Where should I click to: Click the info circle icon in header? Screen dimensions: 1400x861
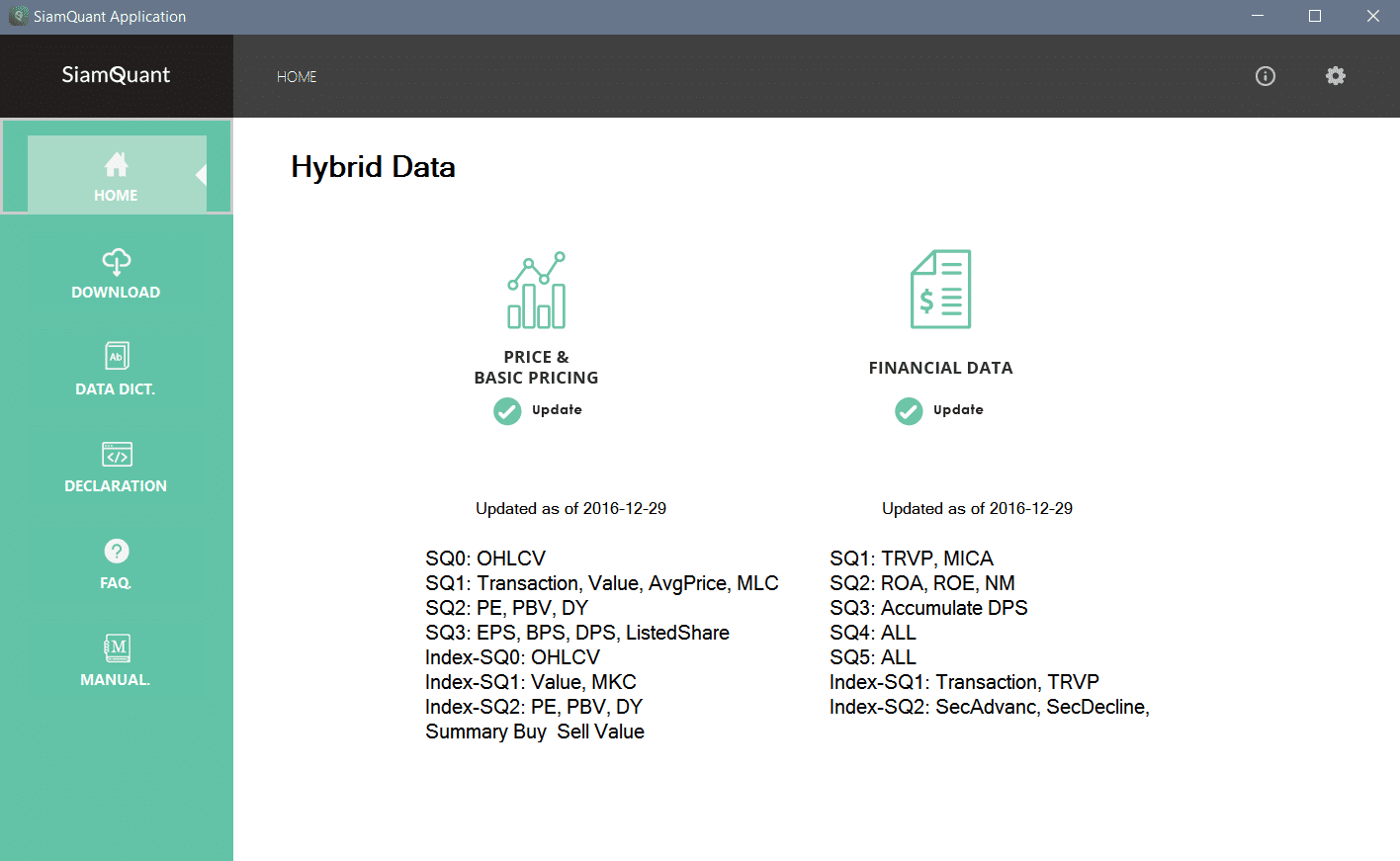[1265, 76]
